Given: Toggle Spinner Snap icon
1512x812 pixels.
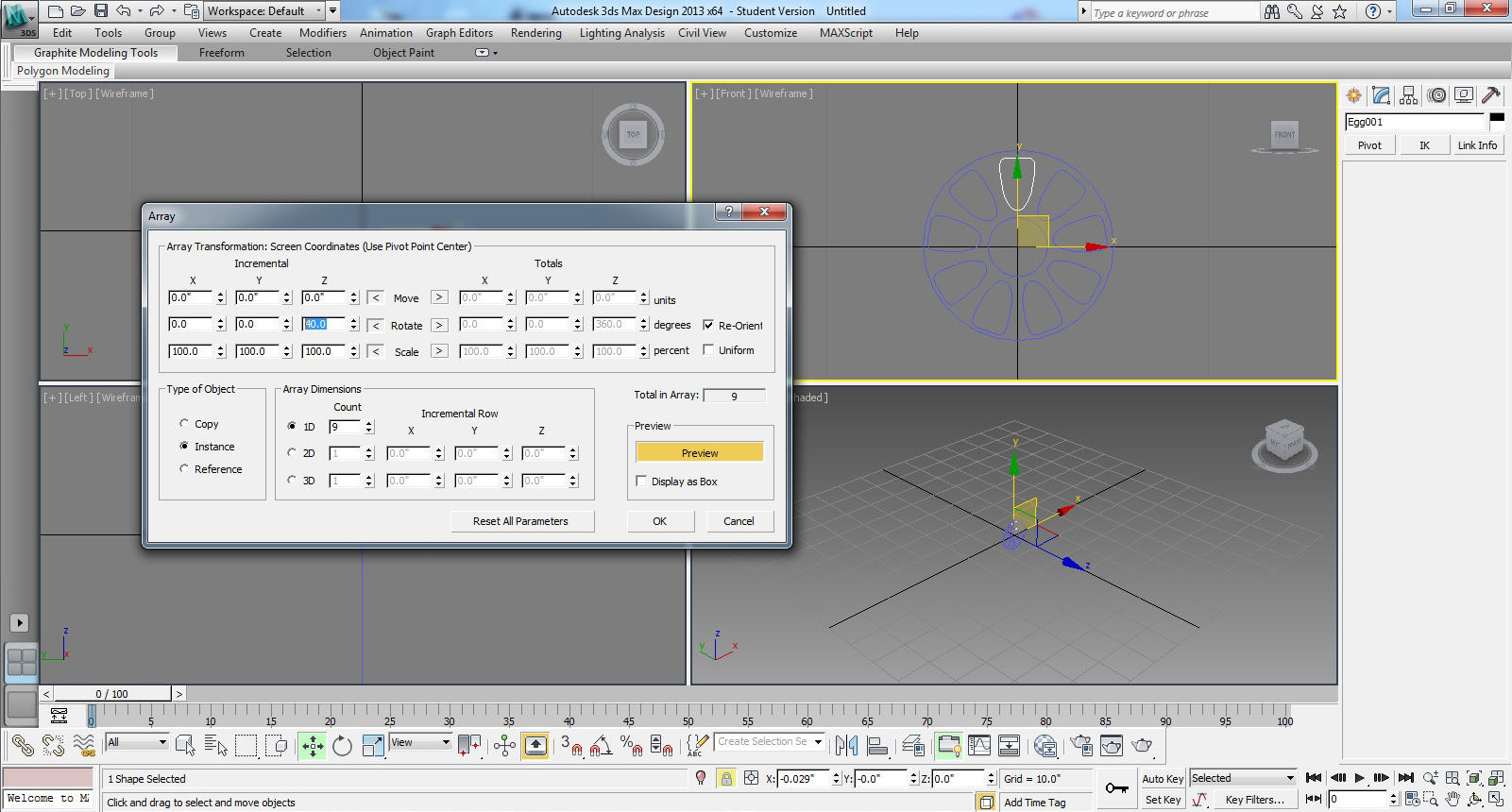Looking at the screenshot, I should tap(662, 746).
